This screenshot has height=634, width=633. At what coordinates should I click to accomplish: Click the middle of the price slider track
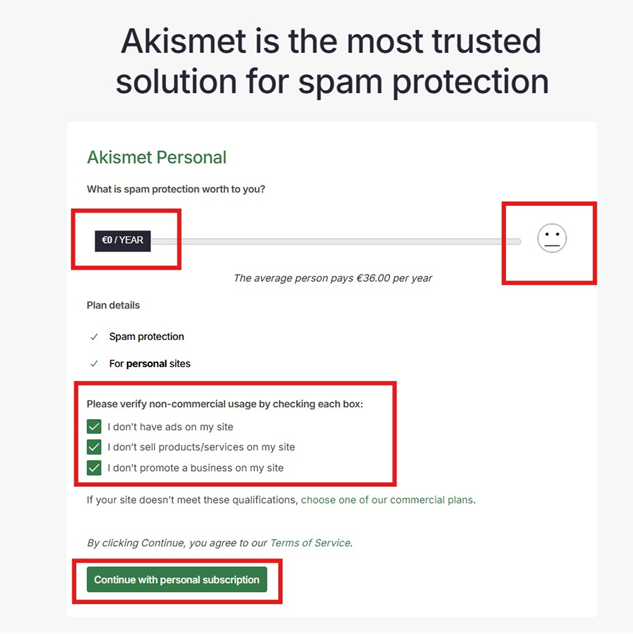tap(335, 241)
